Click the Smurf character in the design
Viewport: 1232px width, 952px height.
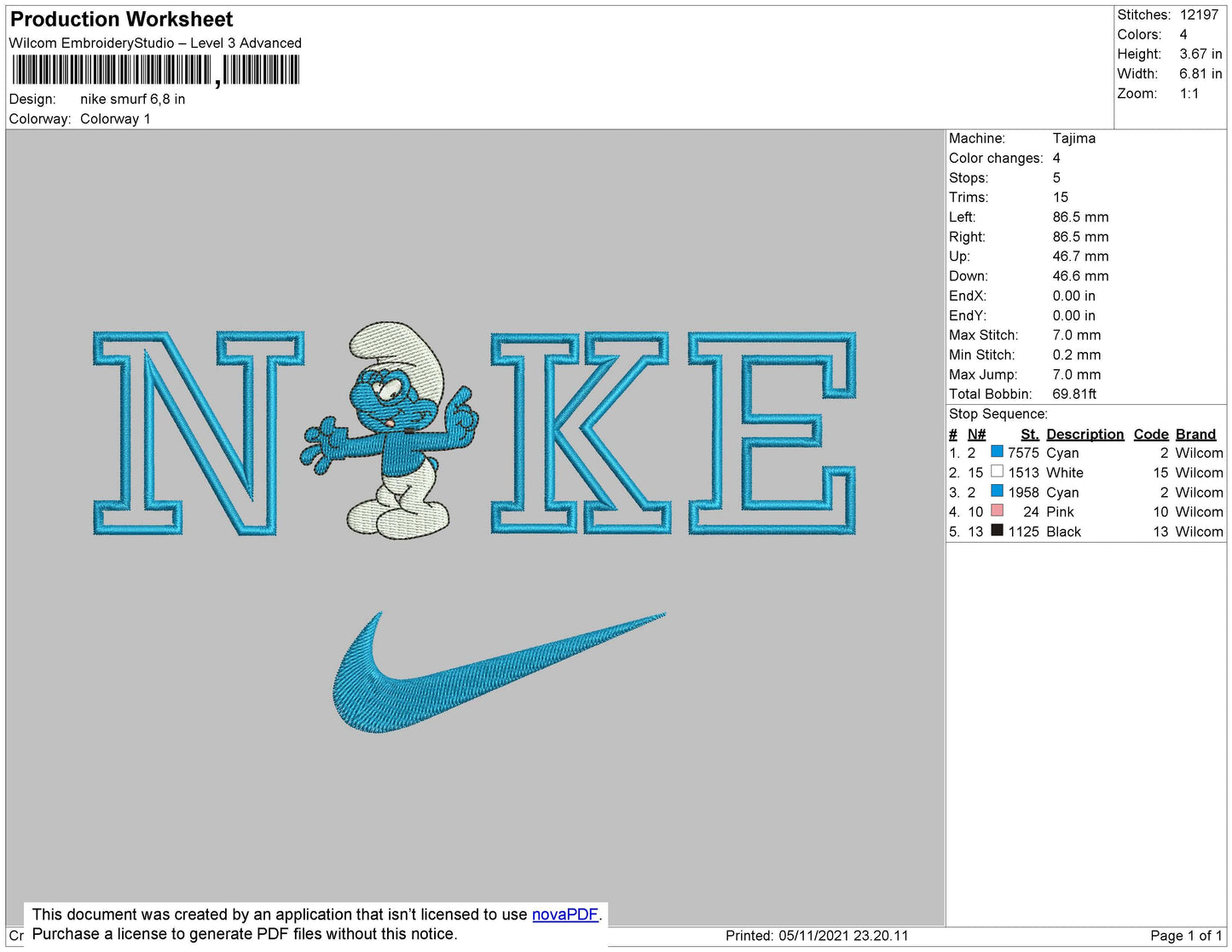[389, 431]
